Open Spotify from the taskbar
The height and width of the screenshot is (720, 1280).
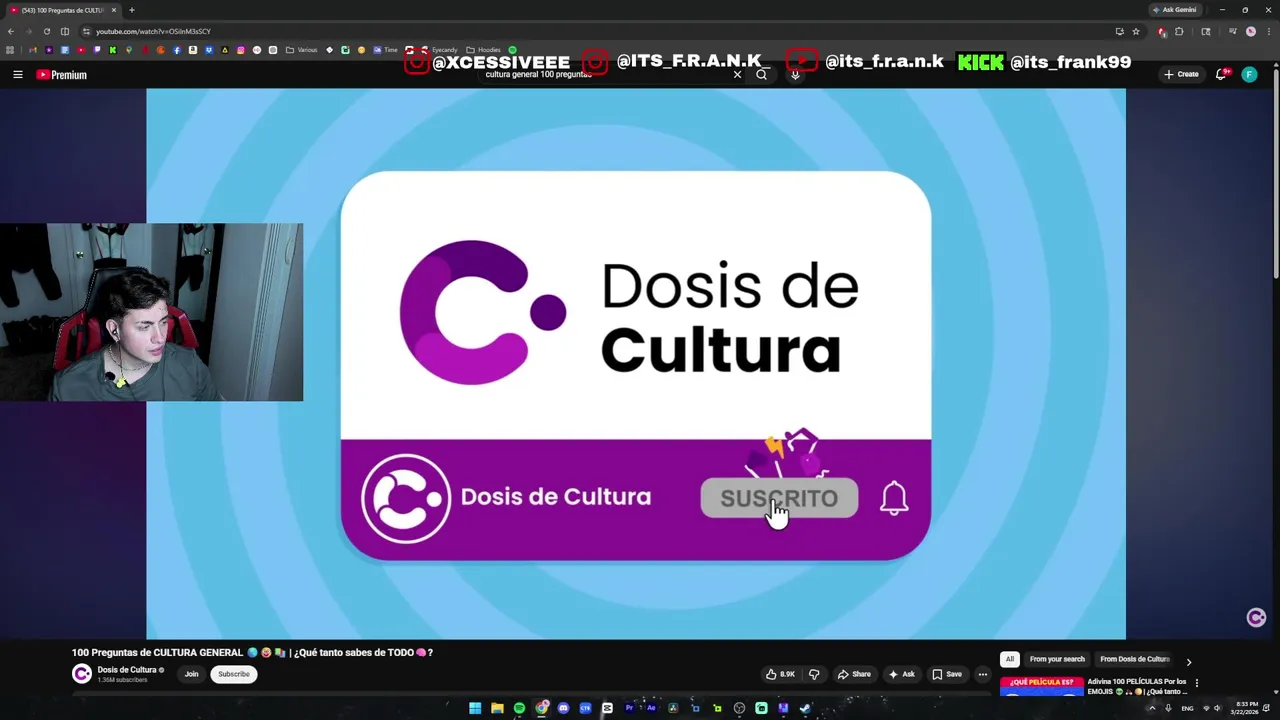519,708
